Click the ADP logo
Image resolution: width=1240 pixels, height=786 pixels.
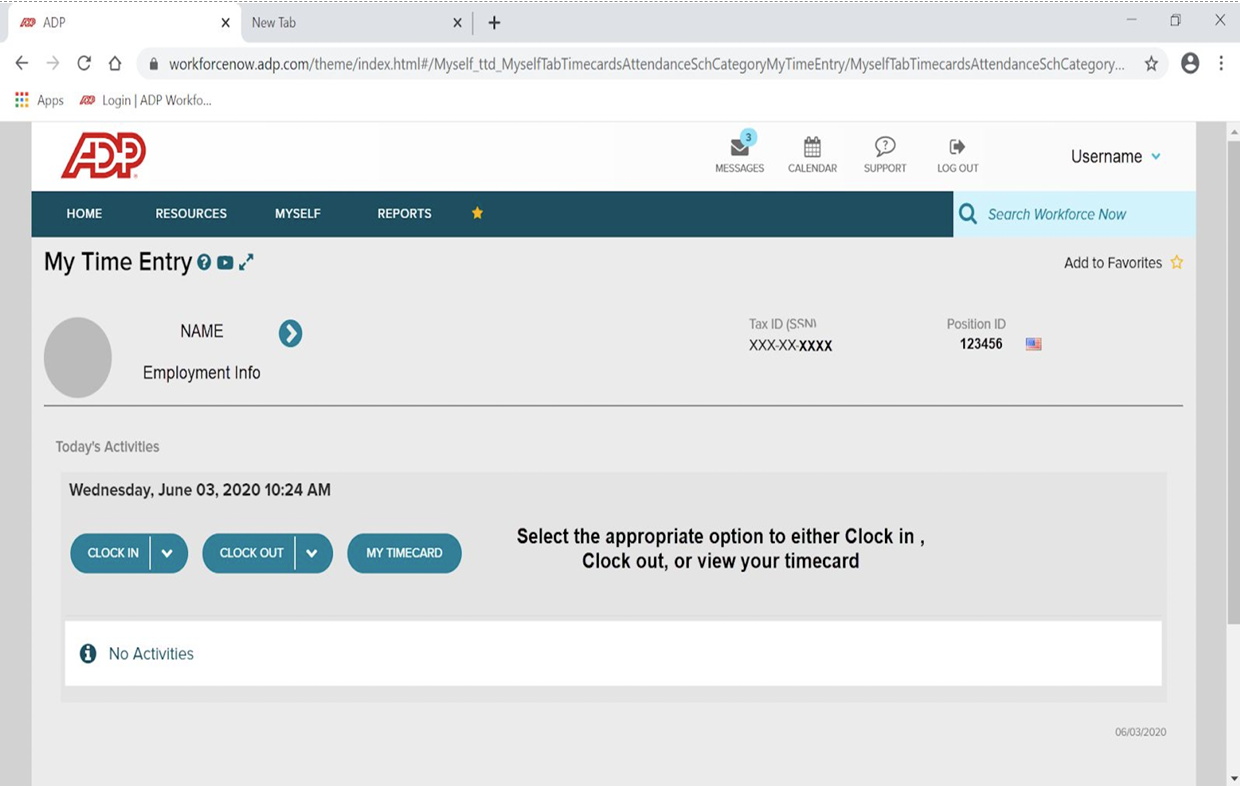(x=104, y=156)
